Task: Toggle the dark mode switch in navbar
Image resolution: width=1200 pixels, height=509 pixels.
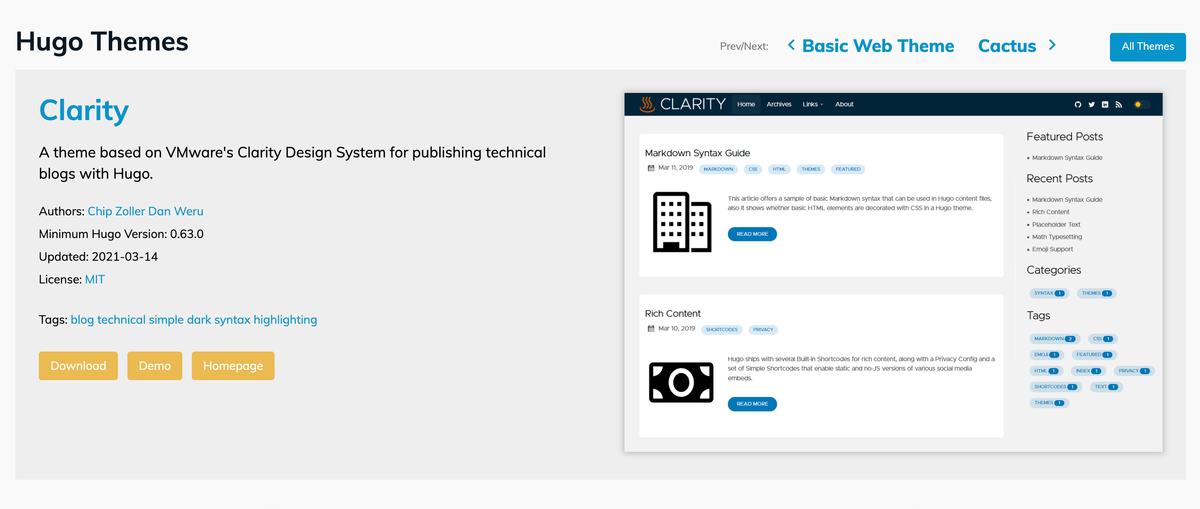Action: [x=1141, y=104]
